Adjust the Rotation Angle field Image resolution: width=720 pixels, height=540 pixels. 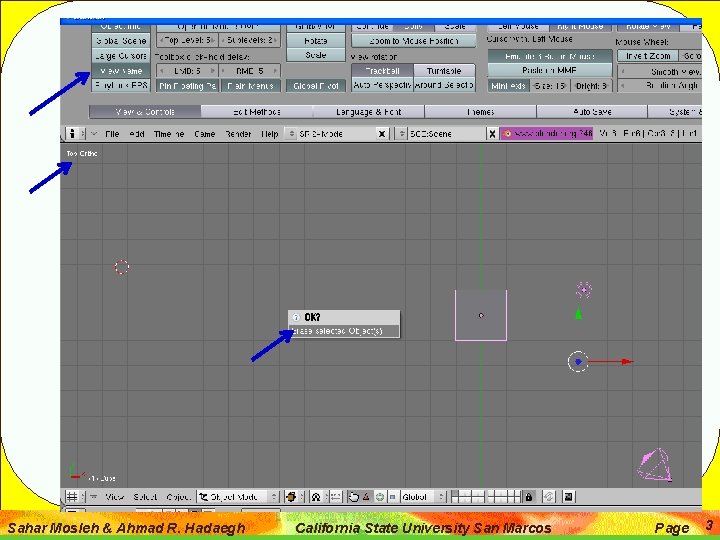tap(659, 85)
